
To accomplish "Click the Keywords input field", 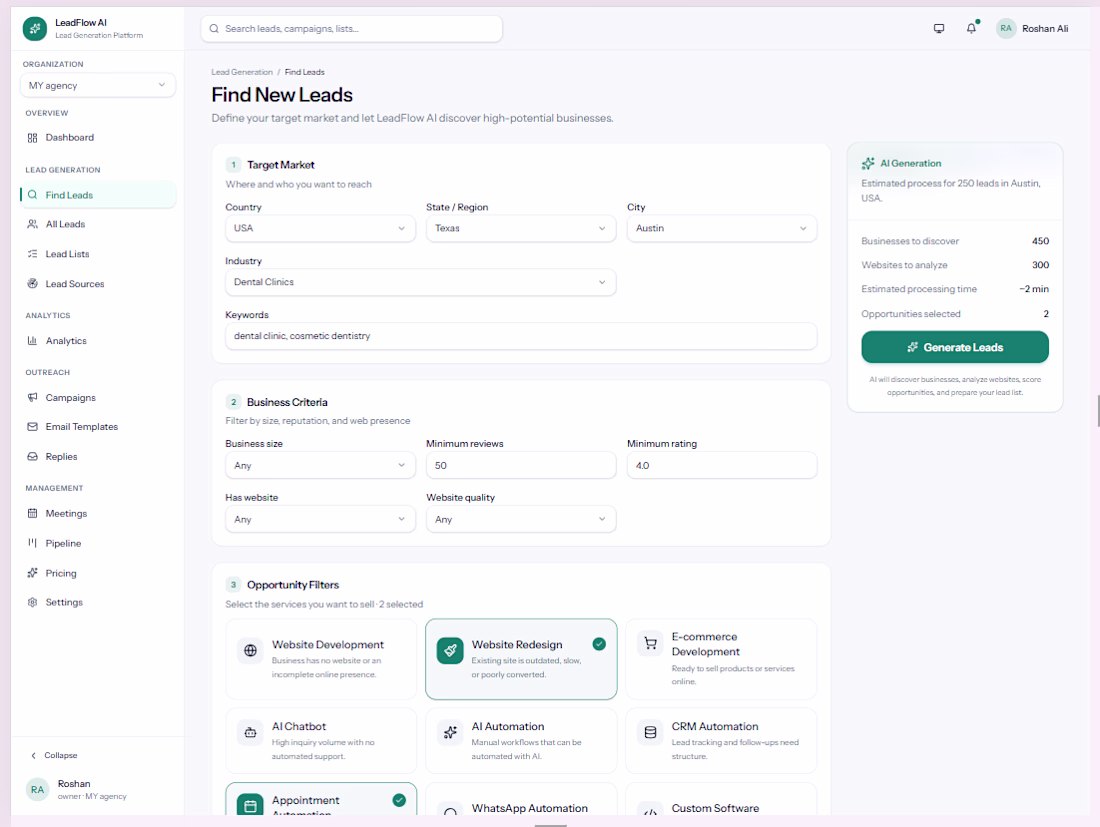I will (x=521, y=336).
